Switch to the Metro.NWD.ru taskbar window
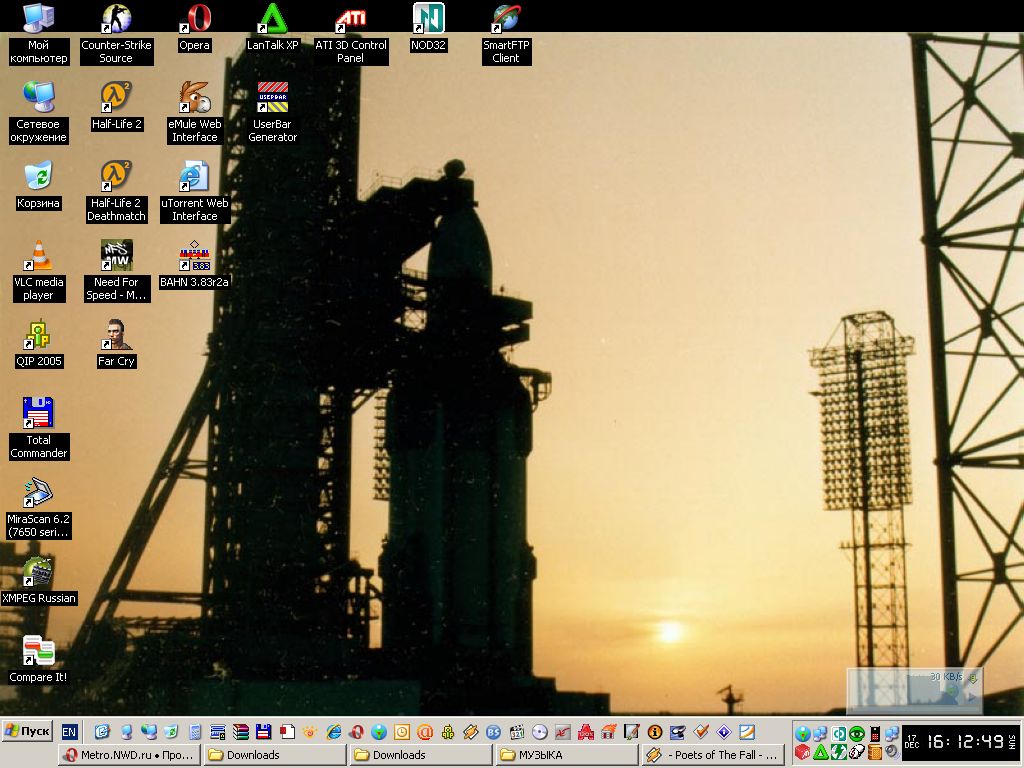 pos(129,755)
